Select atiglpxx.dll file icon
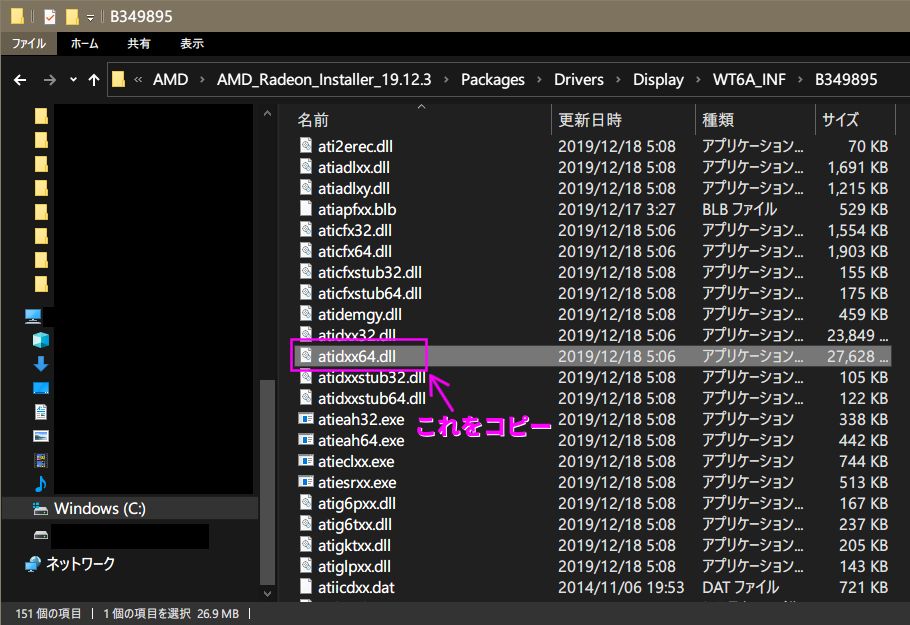The width and height of the screenshot is (910, 625). point(306,566)
